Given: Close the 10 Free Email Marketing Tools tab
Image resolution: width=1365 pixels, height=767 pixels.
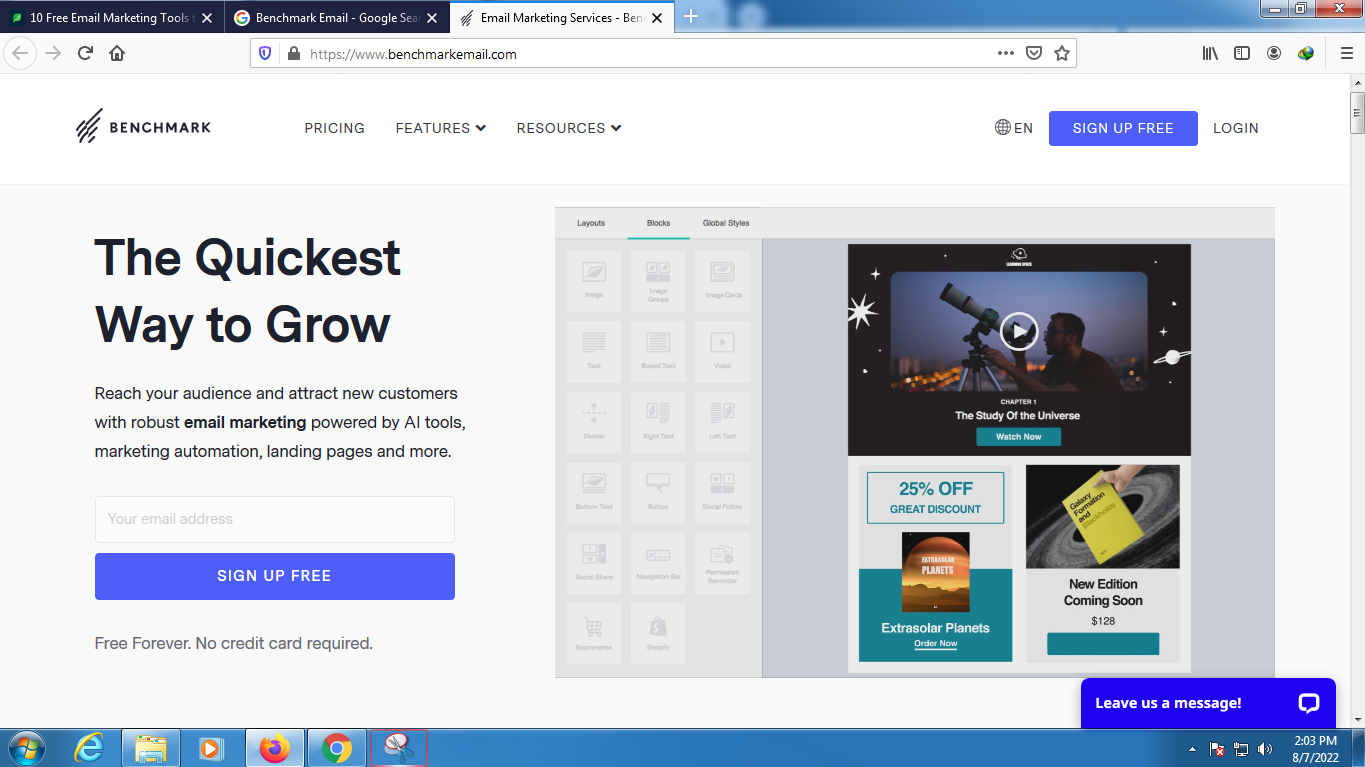Looking at the screenshot, I should 207,18.
